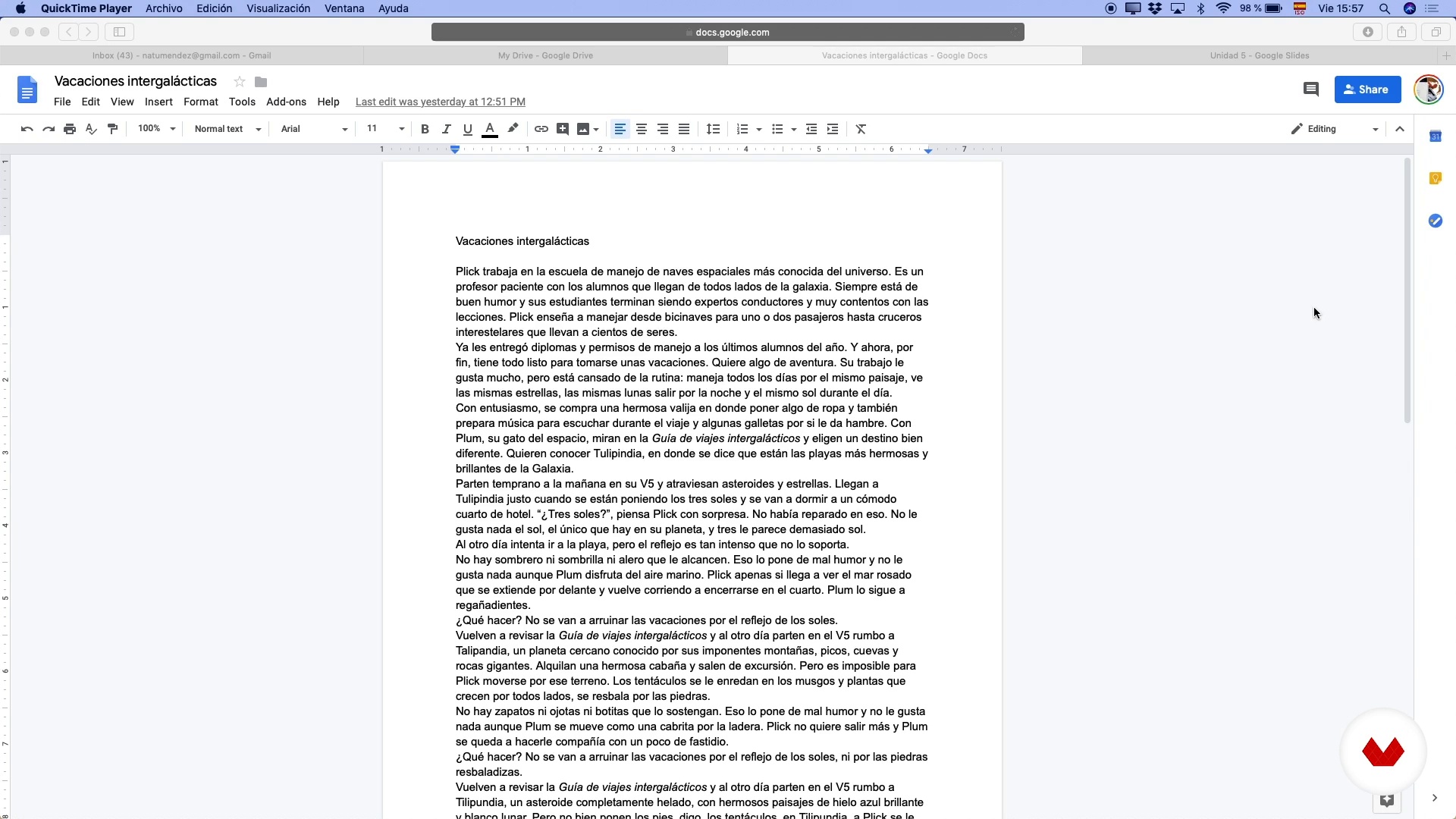The width and height of the screenshot is (1456, 819).
Task: Open the File menu in Docs
Action: (62, 102)
